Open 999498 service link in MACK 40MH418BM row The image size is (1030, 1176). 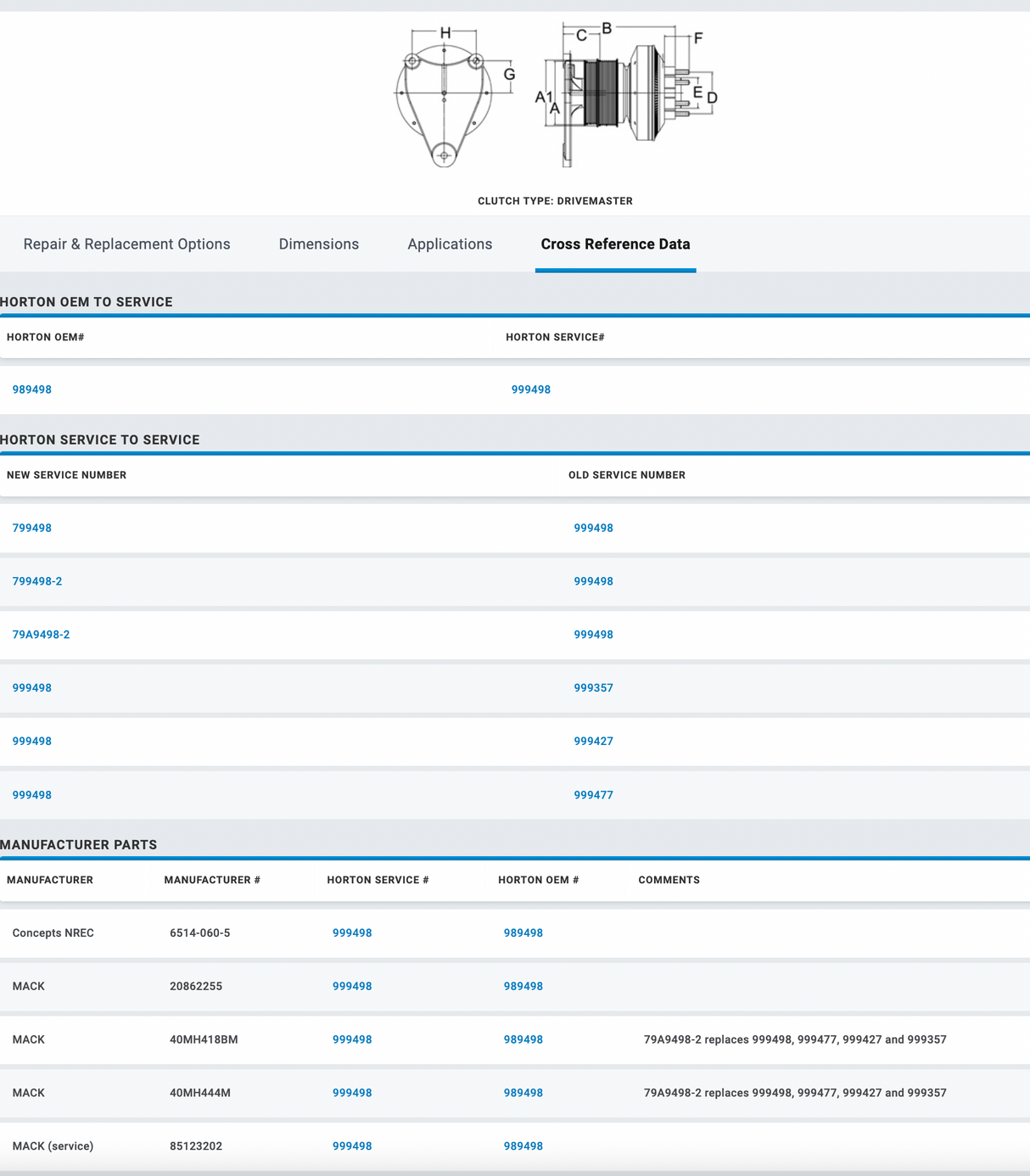point(352,1039)
